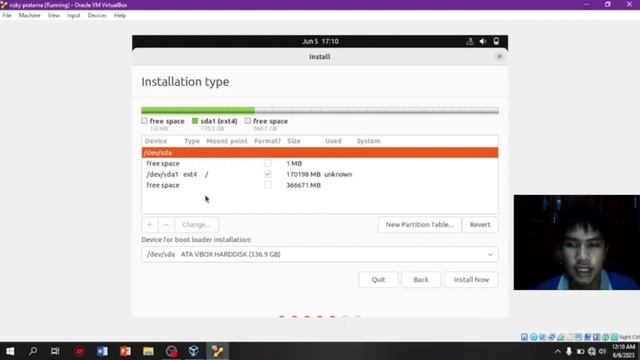The width and height of the screenshot is (640, 360).
Task: Select the 1 MB free space row
Action: [320, 163]
